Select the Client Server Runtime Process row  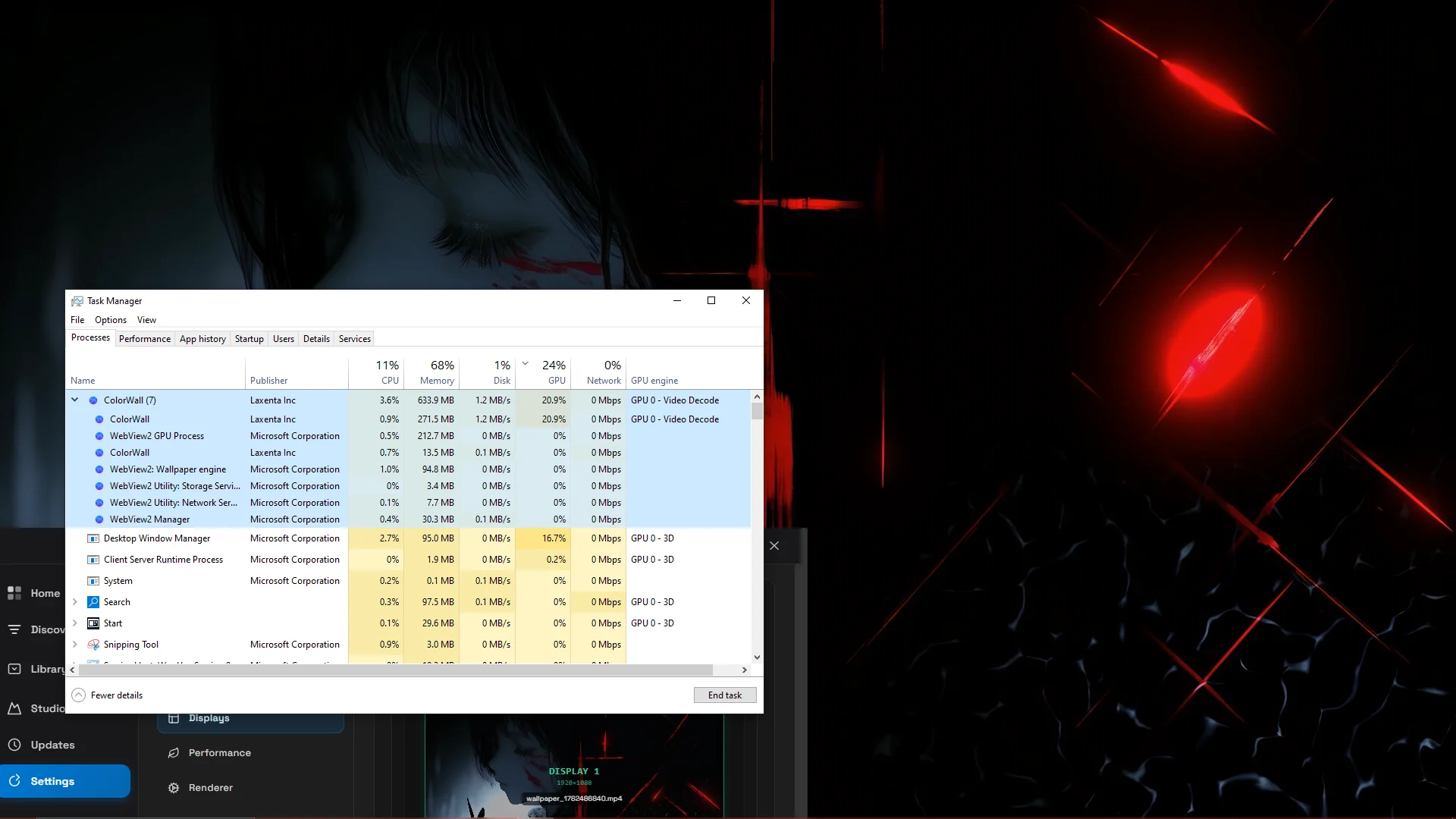409,559
